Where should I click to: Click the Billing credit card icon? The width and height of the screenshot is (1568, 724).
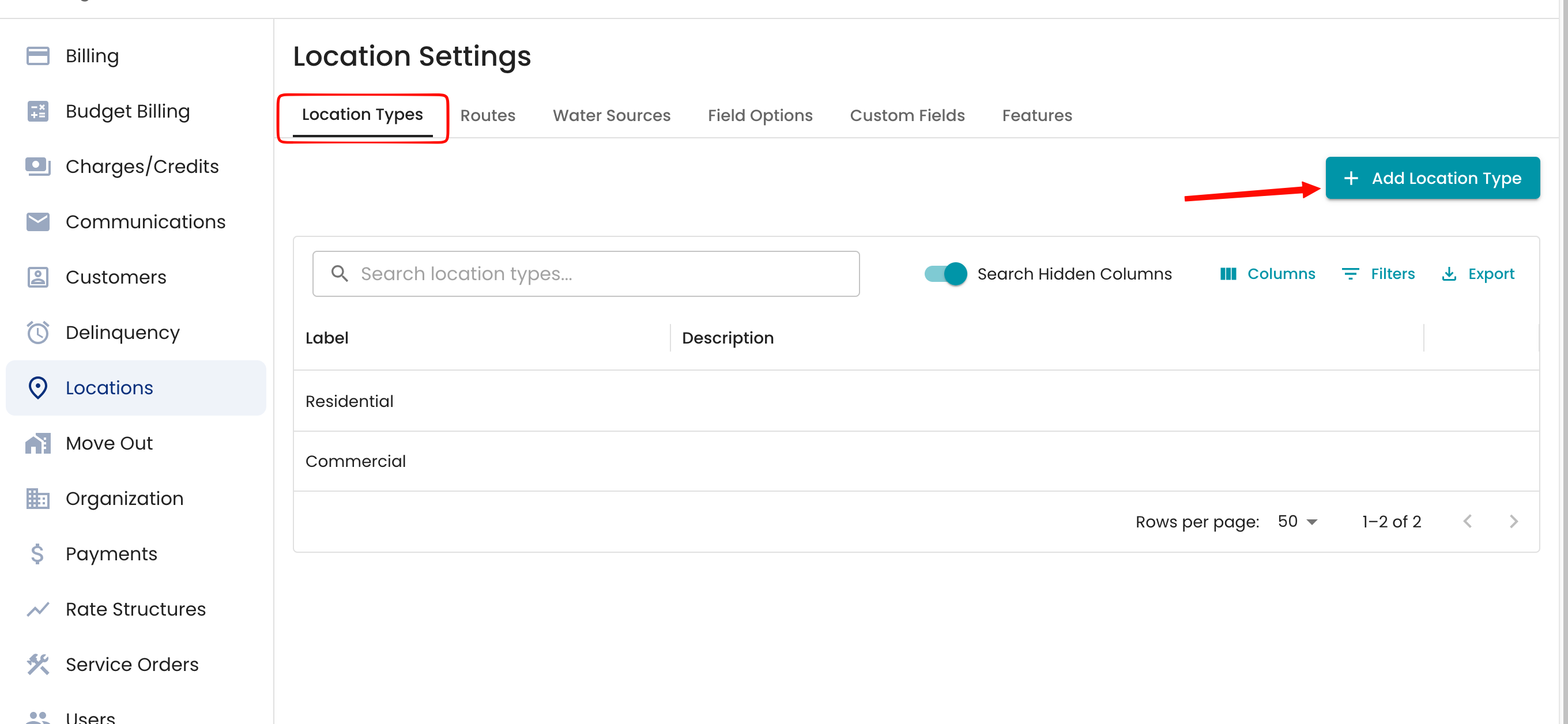(x=37, y=56)
